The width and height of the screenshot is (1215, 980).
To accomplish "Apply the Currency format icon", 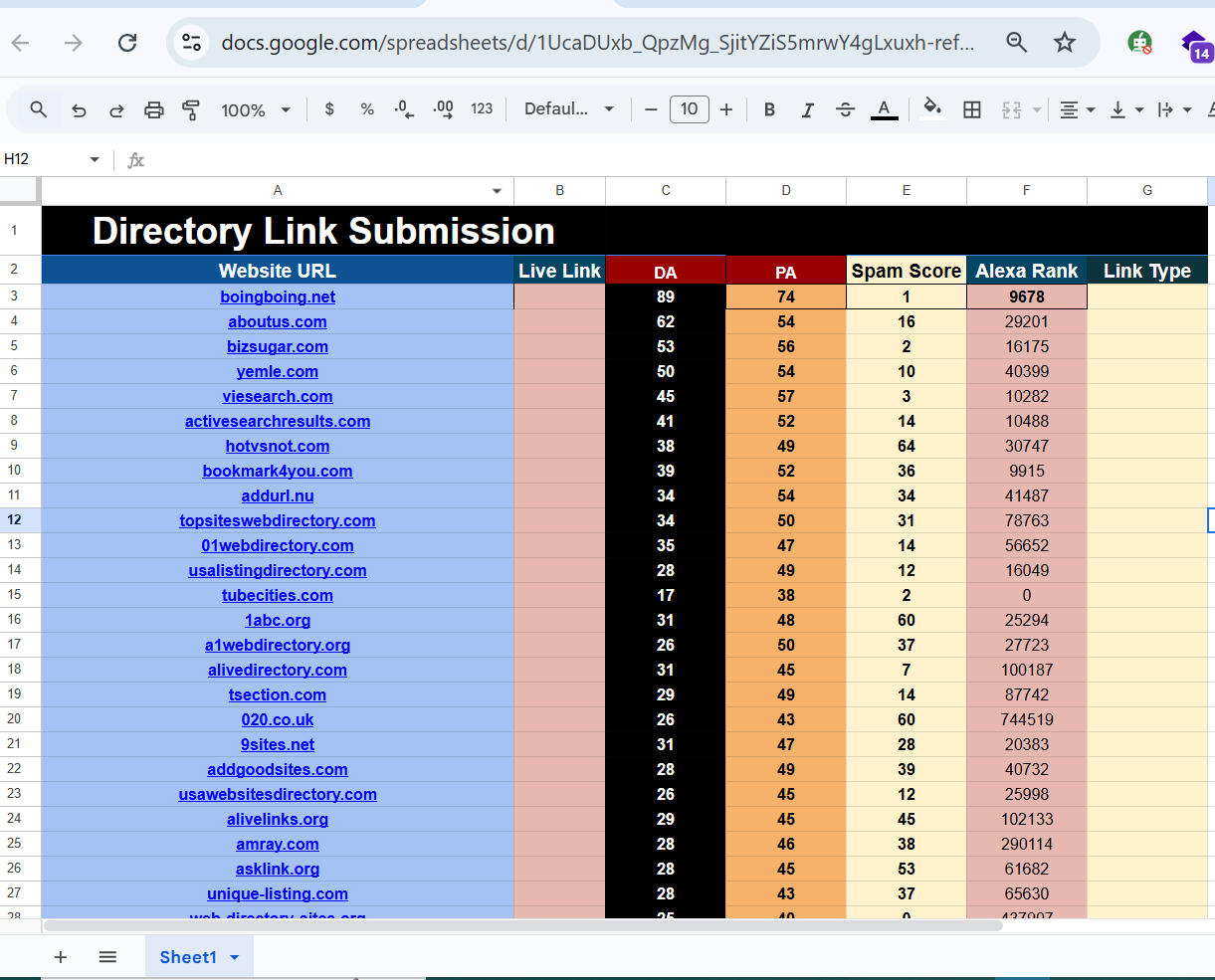I will point(328,109).
